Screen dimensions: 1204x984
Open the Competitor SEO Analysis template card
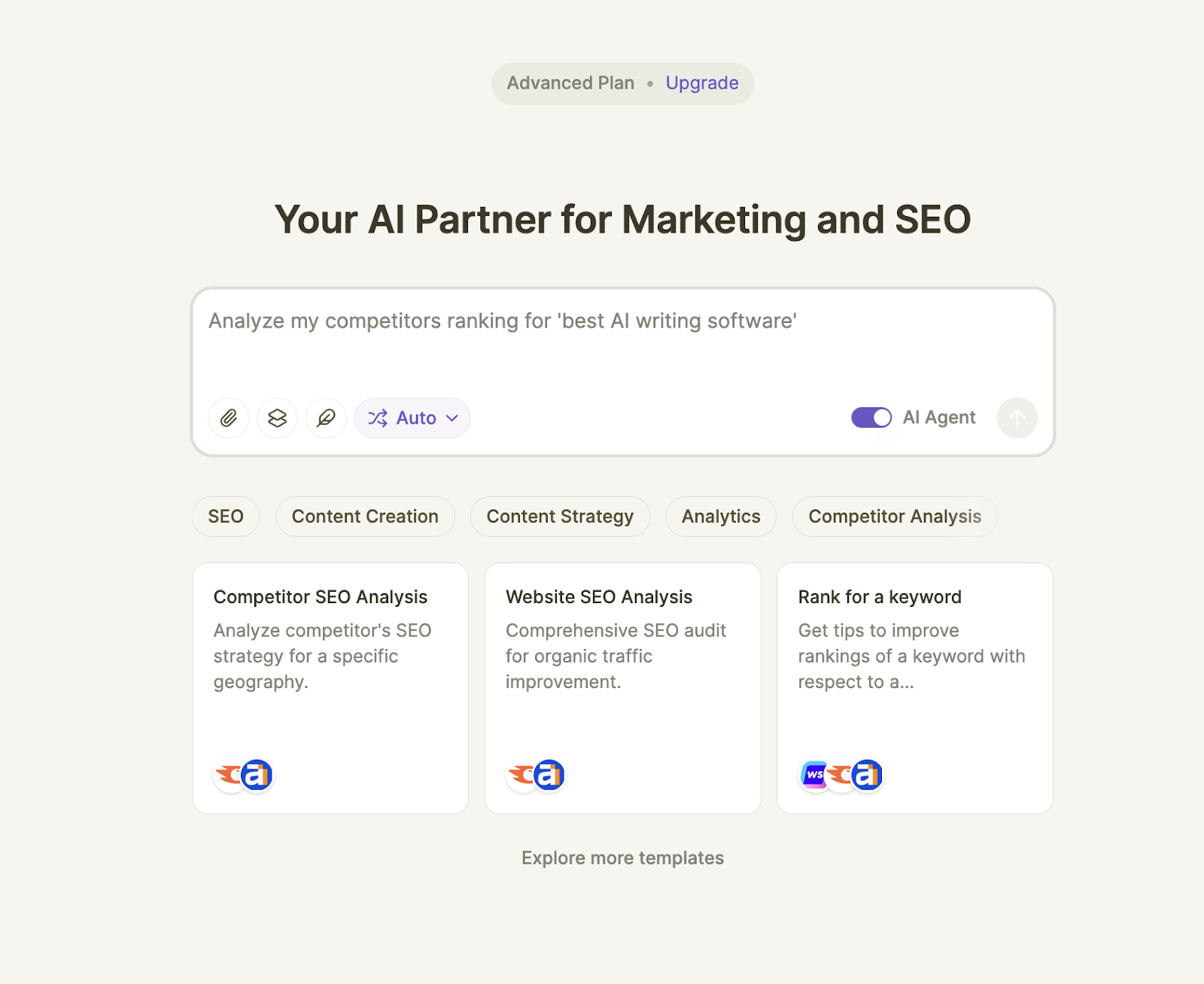(330, 688)
